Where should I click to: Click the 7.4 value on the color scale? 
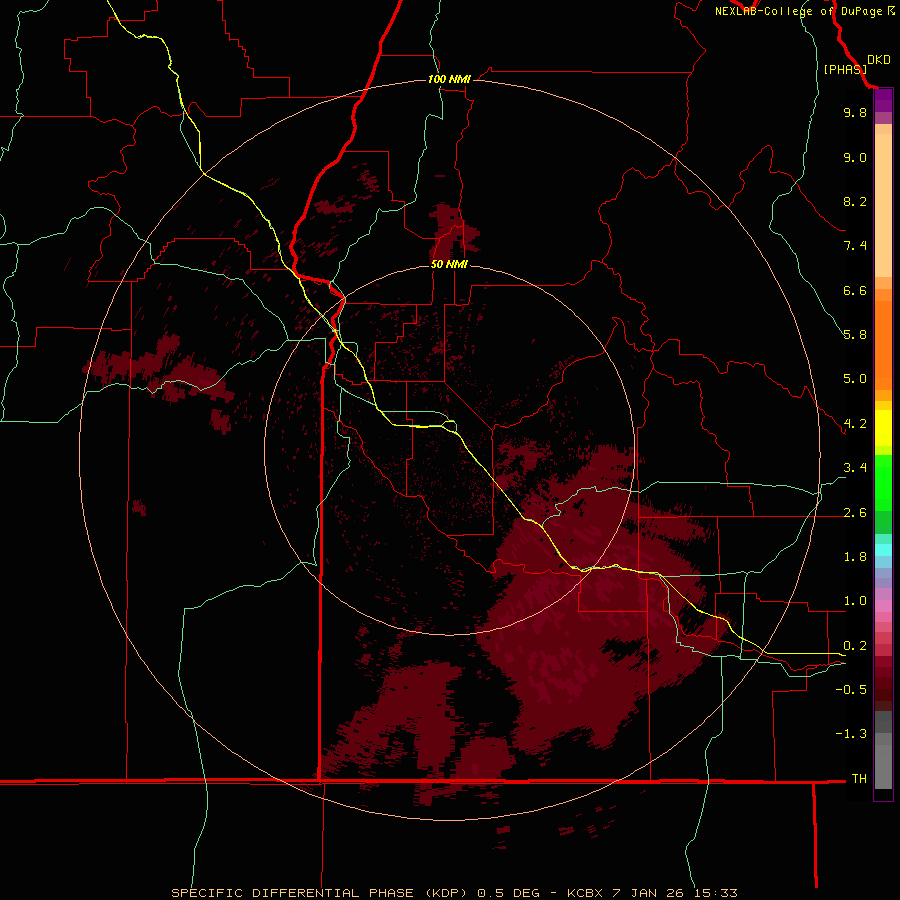coord(855,246)
